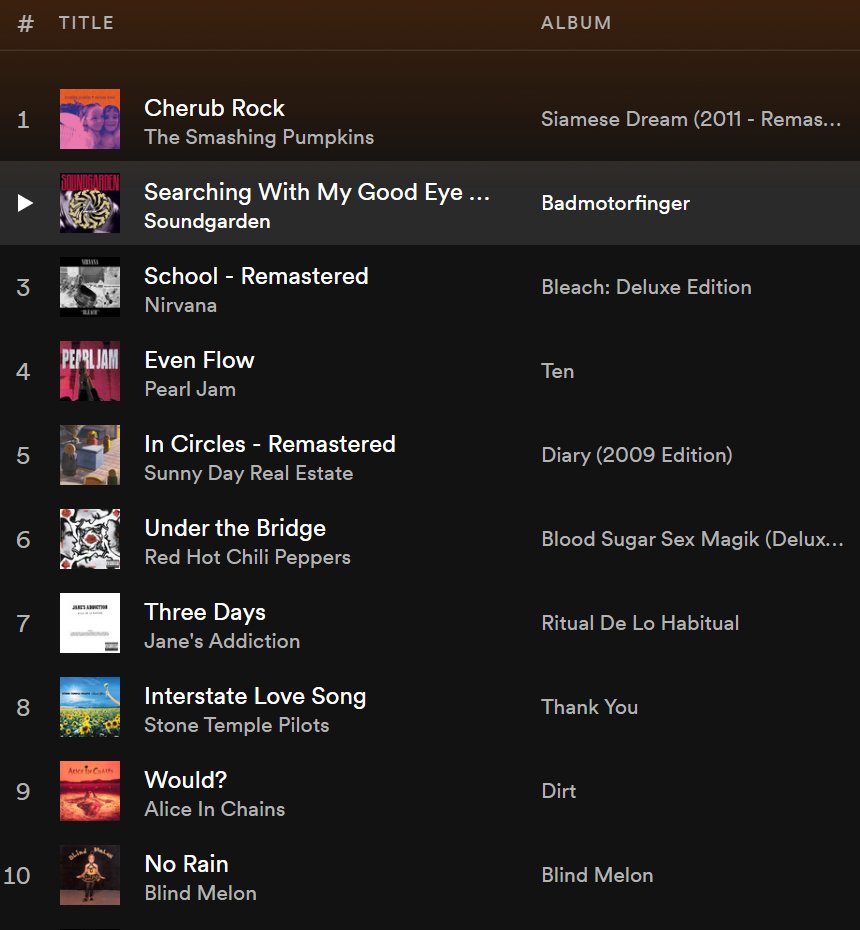Image resolution: width=860 pixels, height=930 pixels.
Task: Open Siamese Dream album link
Action: point(691,119)
